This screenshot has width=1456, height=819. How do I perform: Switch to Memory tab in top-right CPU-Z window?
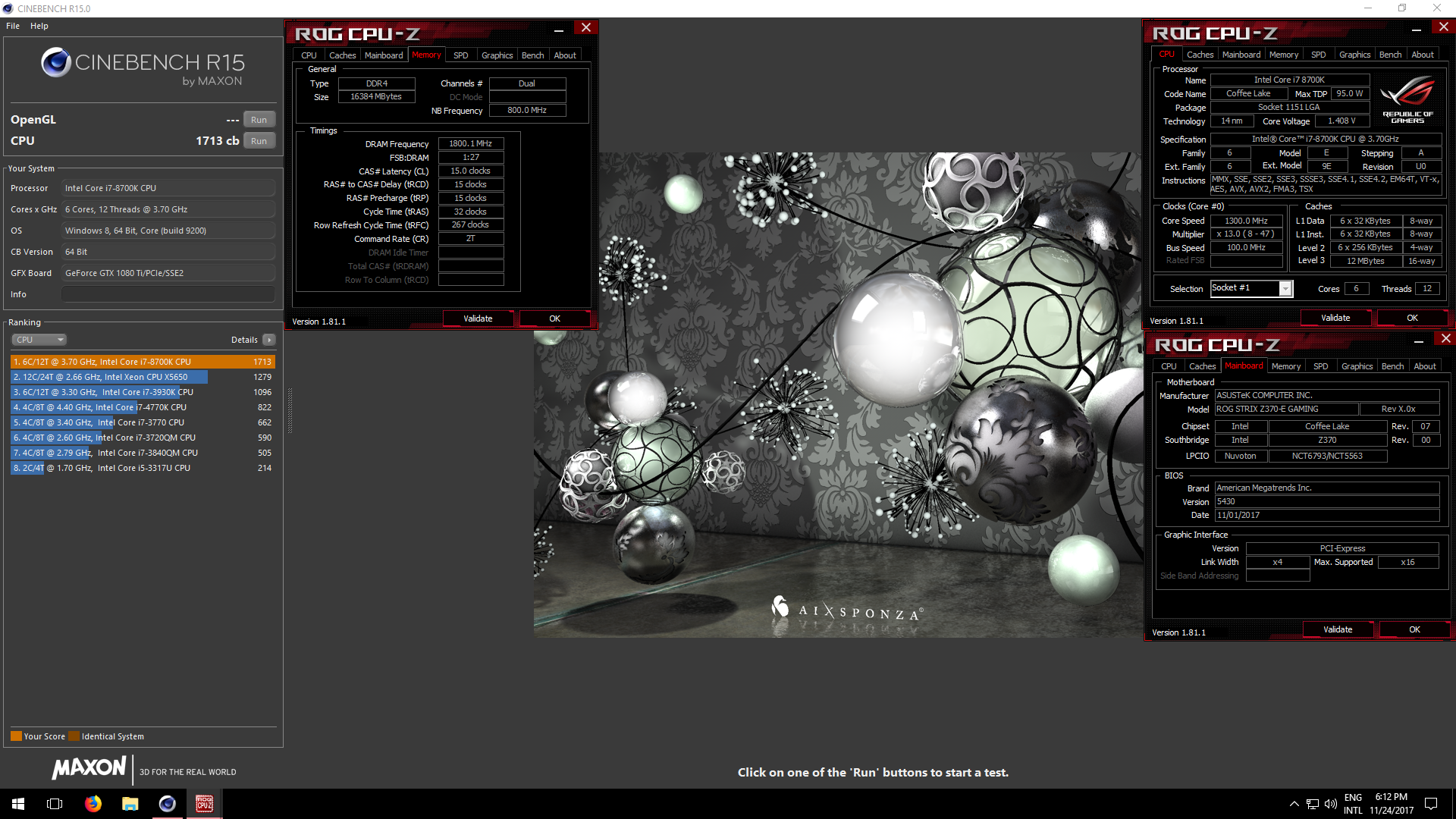[1284, 55]
